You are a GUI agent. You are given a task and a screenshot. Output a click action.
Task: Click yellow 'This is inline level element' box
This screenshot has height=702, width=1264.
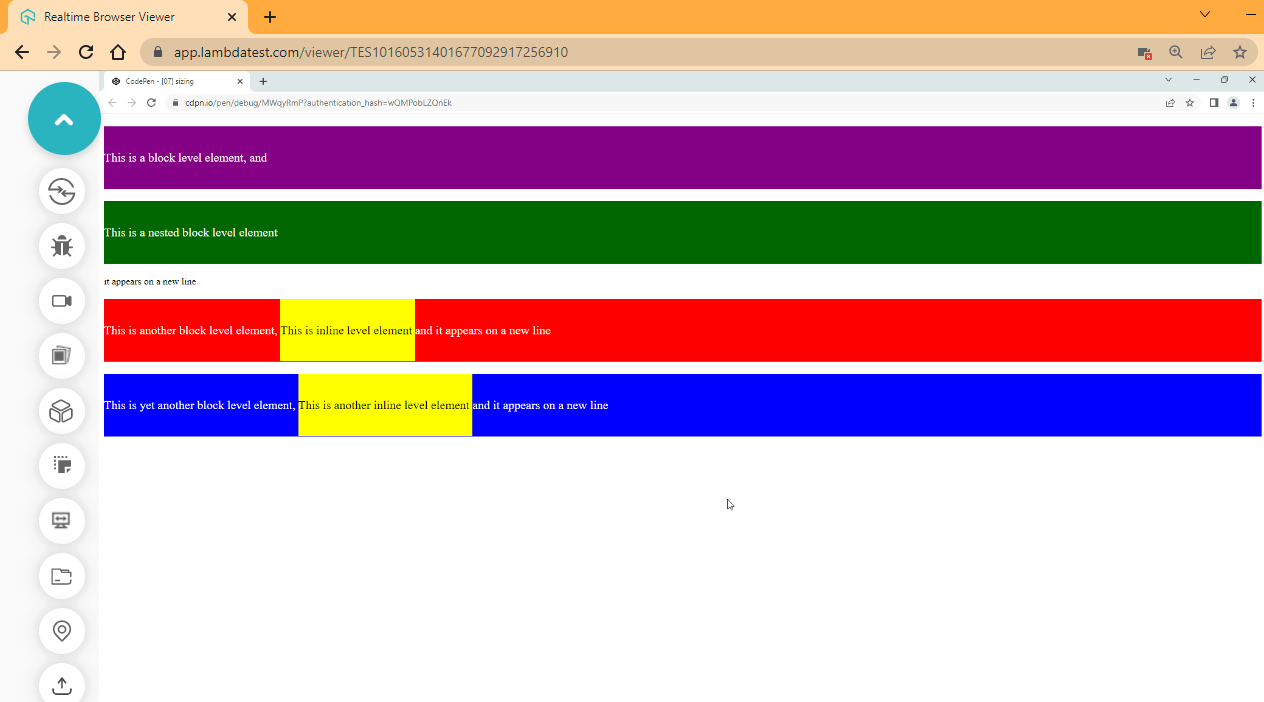pos(347,330)
